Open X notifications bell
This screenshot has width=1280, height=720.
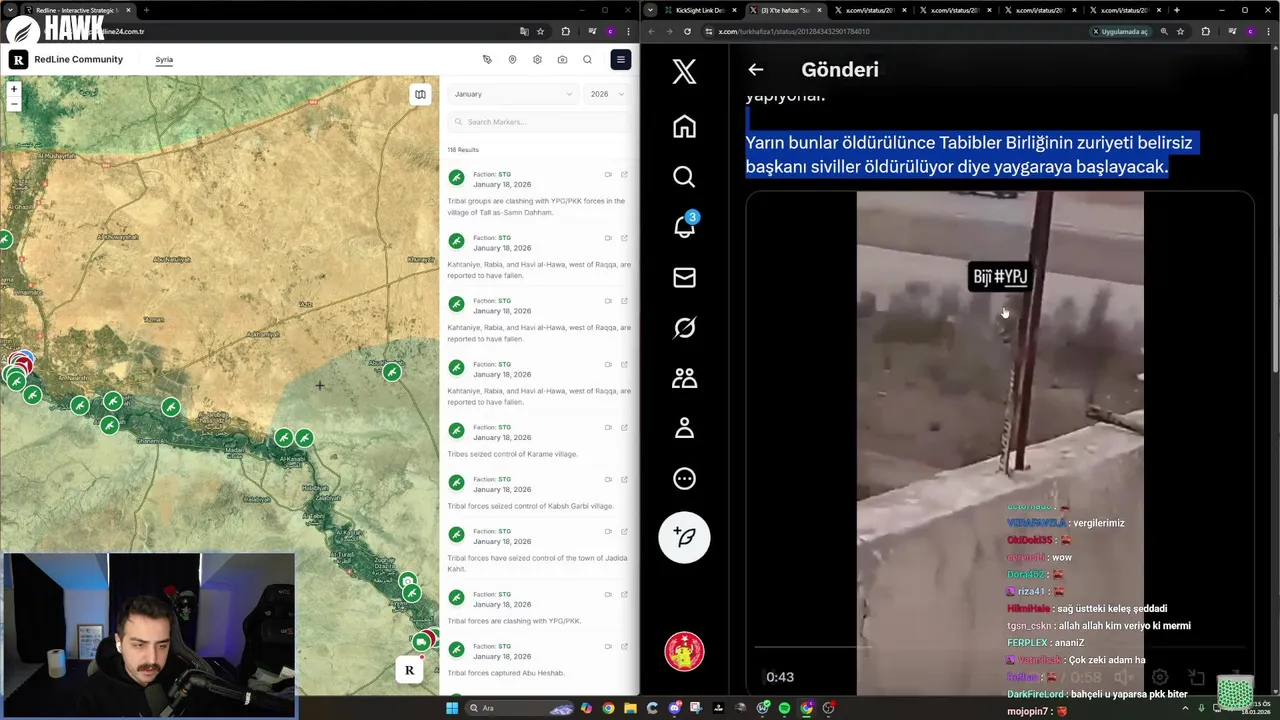point(684,226)
